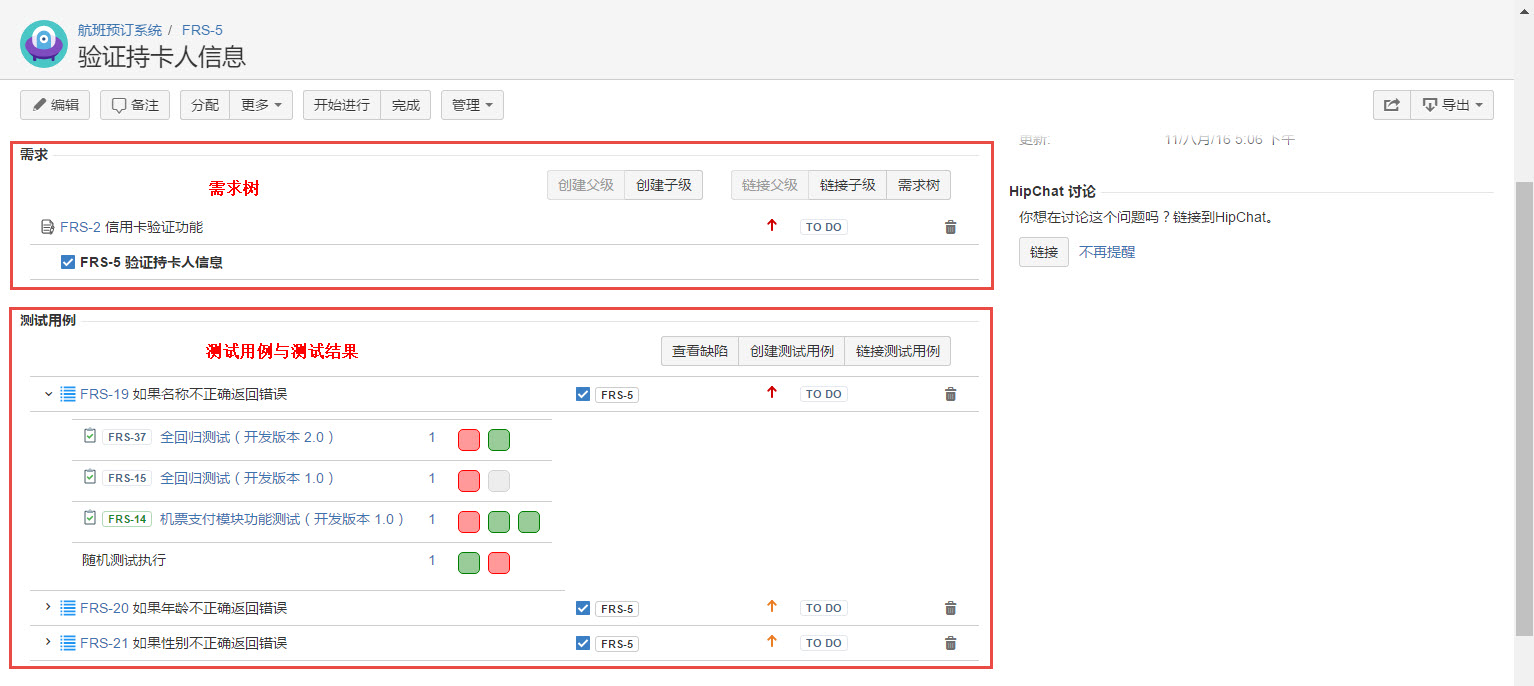Click the 完成 done button

406,105
